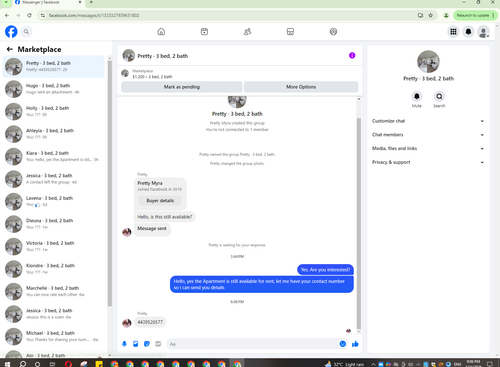
Task: Search in conversation magnifier icon
Action: pyautogui.click(x=439, y=96)
